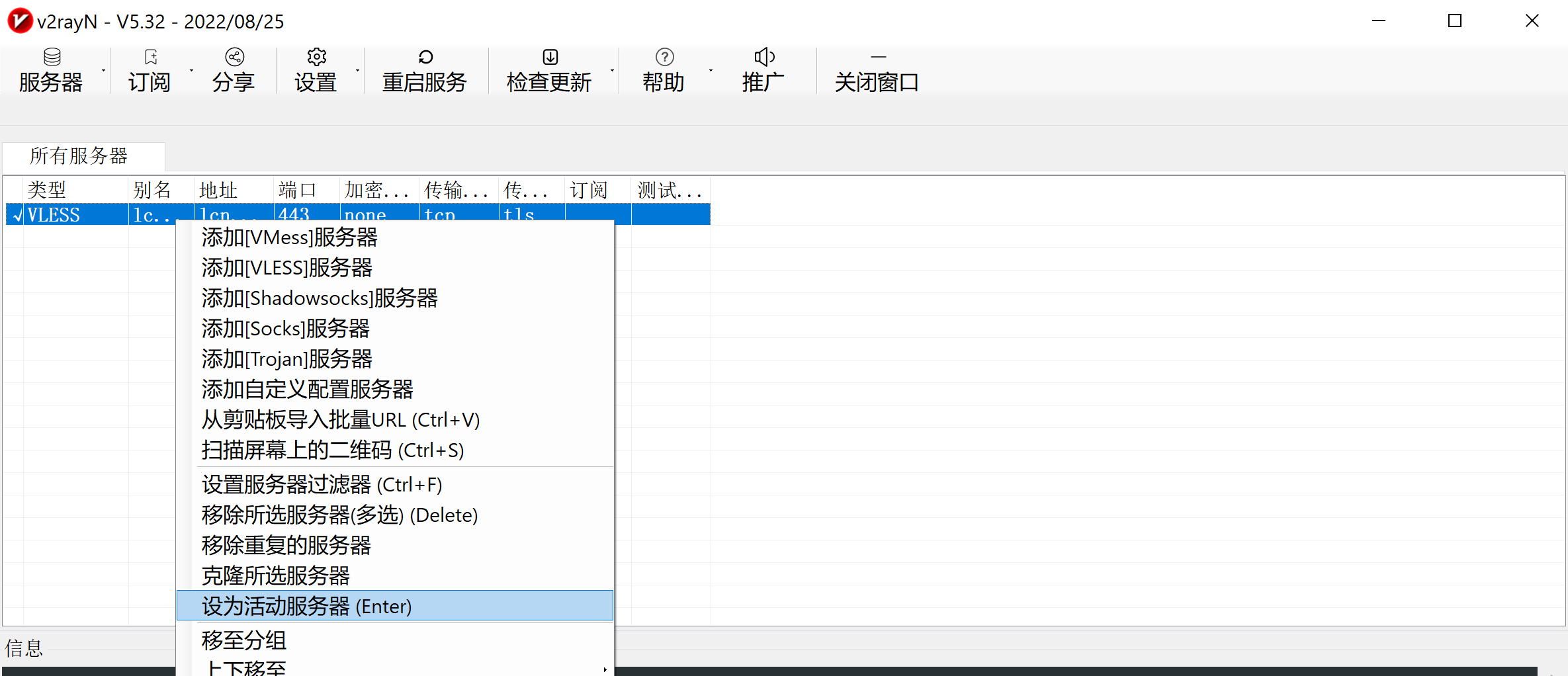Choose 添加[Socks]服务器 from context menu
The width and height of the screenshot is (1568, 676).
[x=395, y=329]
